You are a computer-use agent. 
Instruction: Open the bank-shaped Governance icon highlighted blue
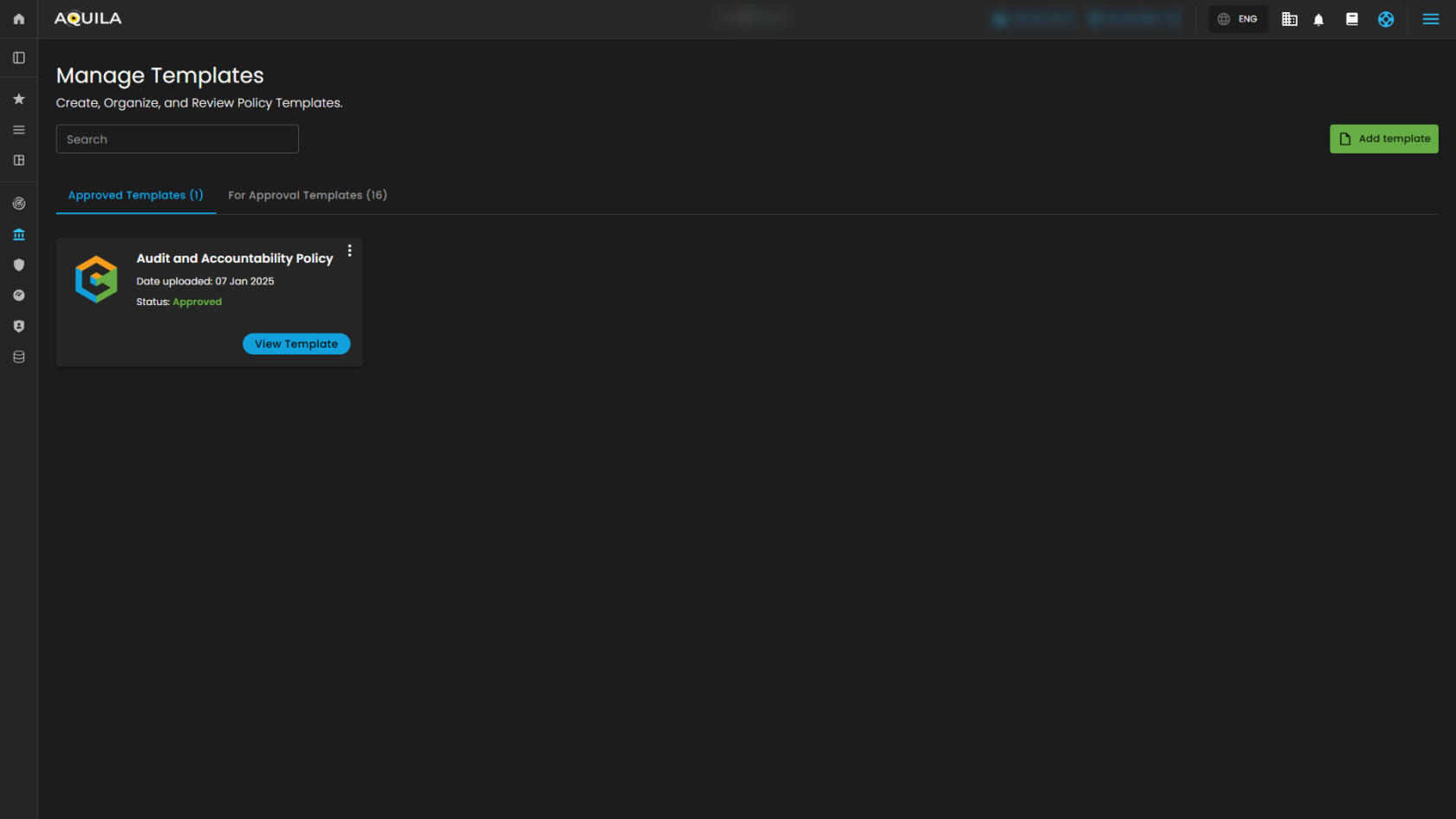point(18,233)
